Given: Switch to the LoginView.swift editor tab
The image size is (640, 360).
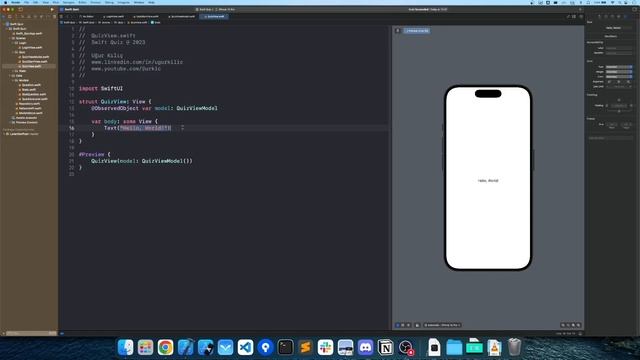Looking at the screenshot, I should [113, 16].
